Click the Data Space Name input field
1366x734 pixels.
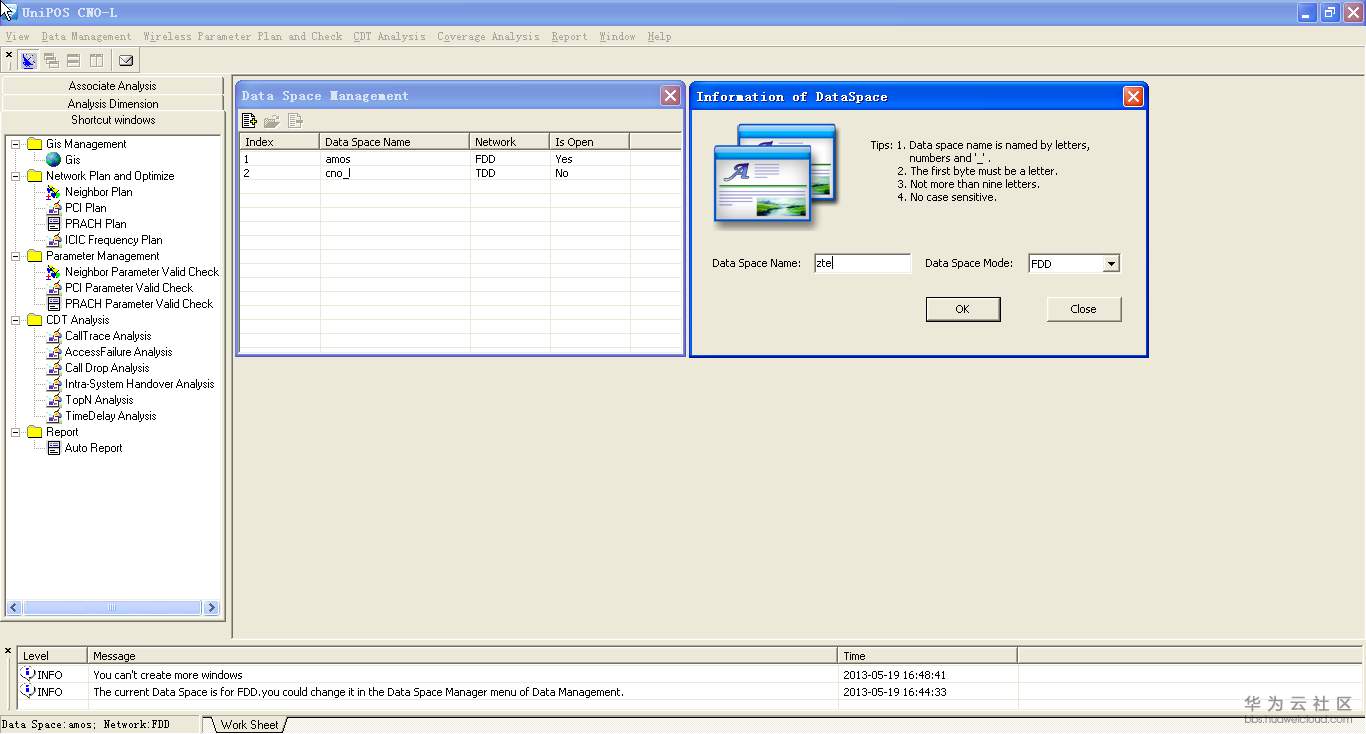click(862, 263)
